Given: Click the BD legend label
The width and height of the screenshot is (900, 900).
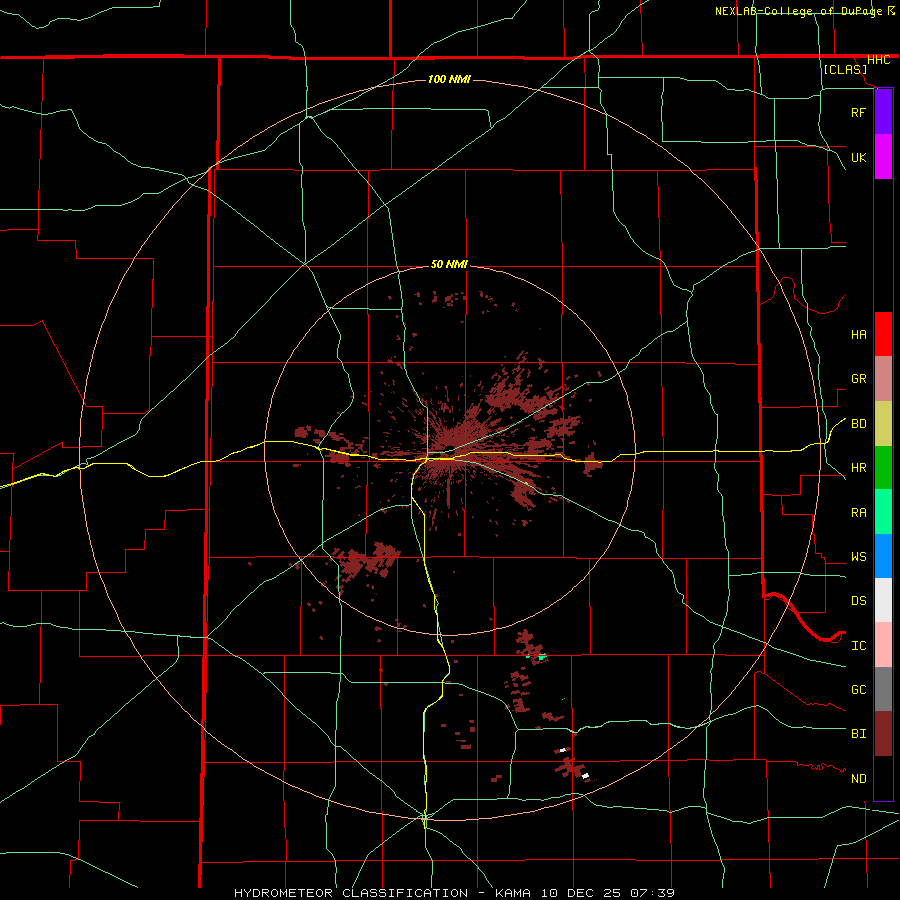Looking at the screenshot, I should 858,424.
